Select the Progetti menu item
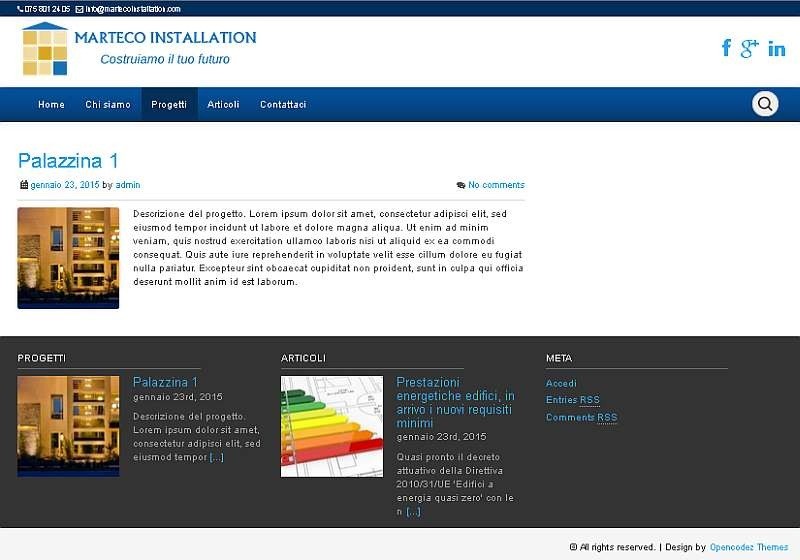 tap(169, 105)
